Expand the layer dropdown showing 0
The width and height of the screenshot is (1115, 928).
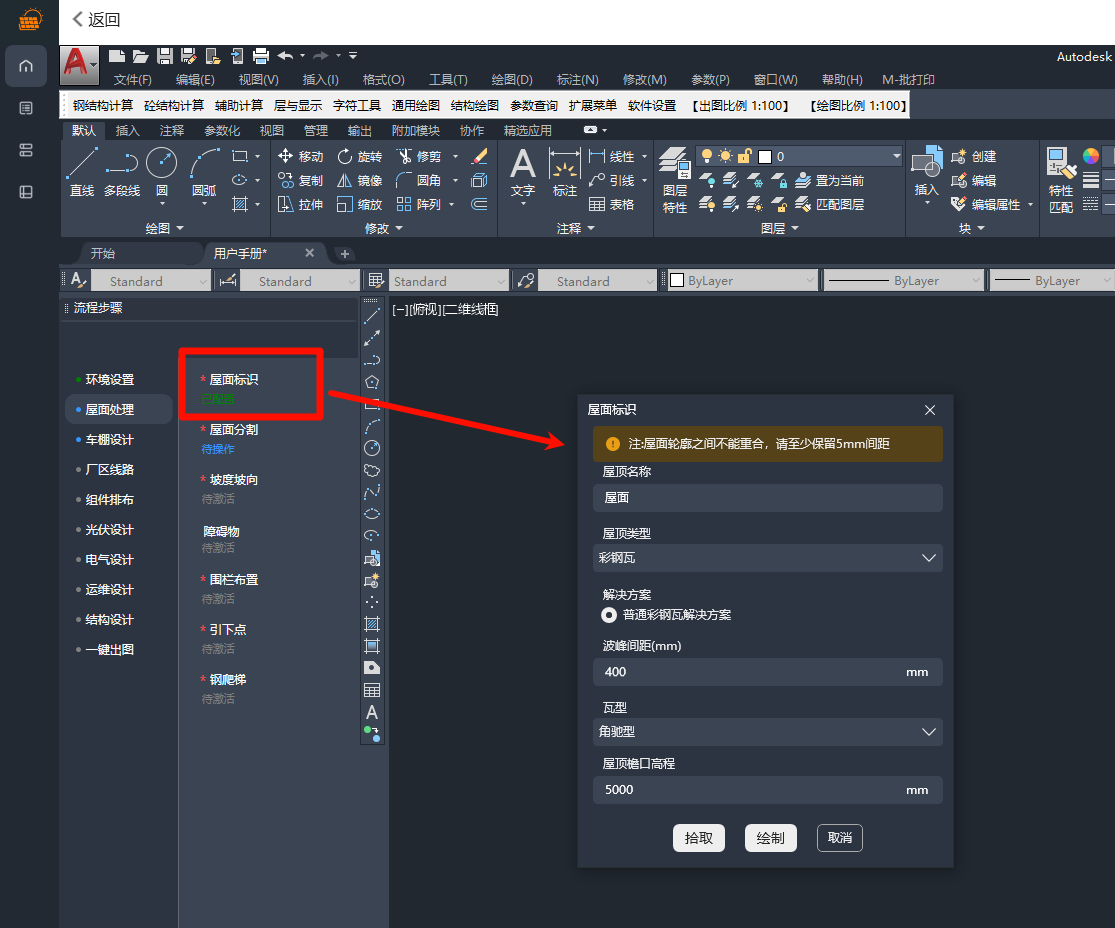click(x=895, y=156)
